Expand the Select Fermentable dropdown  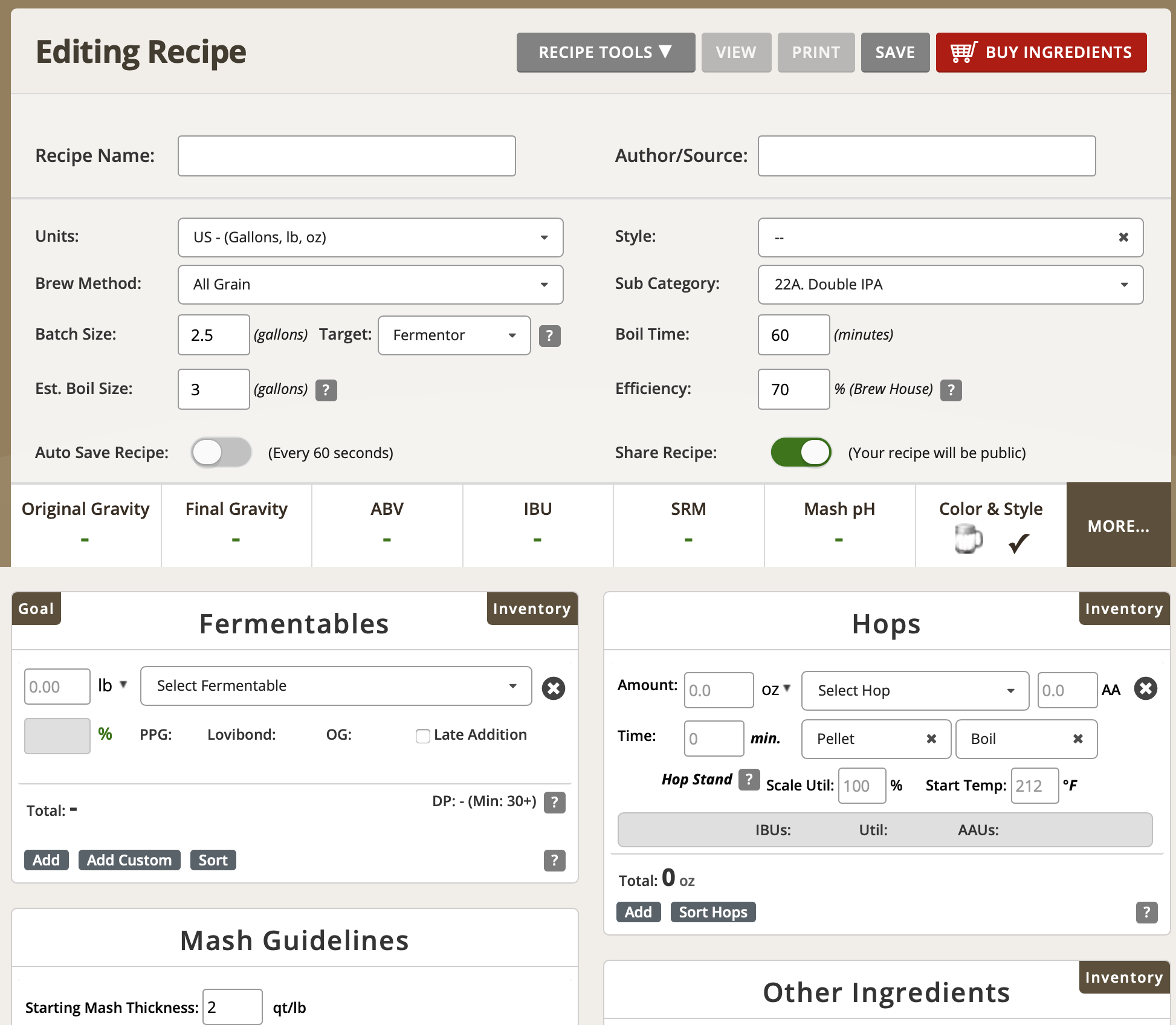(335, 686)
